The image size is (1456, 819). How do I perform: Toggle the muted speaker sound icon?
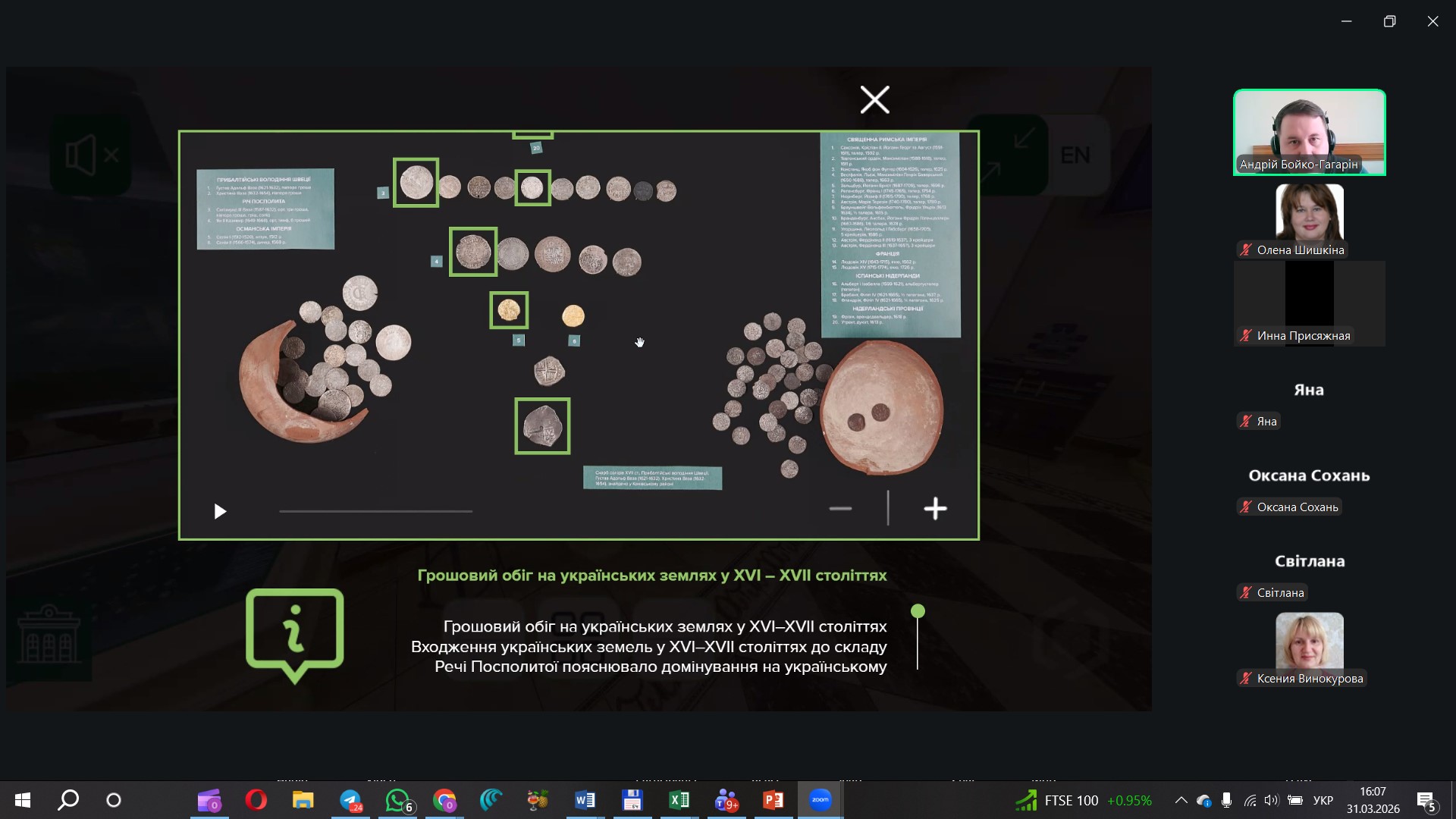tap(91, 155)
